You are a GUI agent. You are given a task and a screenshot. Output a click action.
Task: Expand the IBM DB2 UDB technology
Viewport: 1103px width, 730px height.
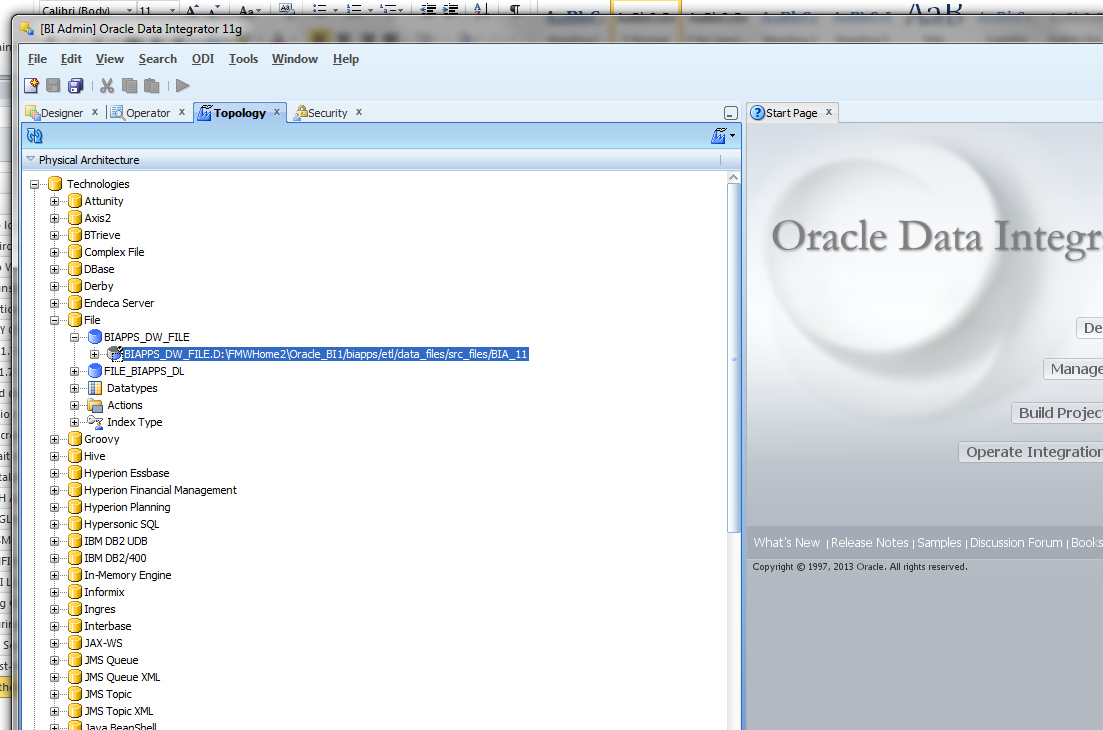pos(54,542)
